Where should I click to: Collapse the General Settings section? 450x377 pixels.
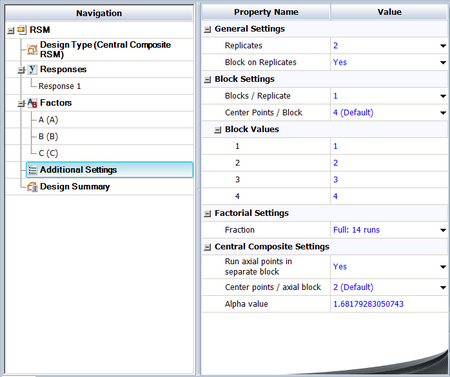207,29
